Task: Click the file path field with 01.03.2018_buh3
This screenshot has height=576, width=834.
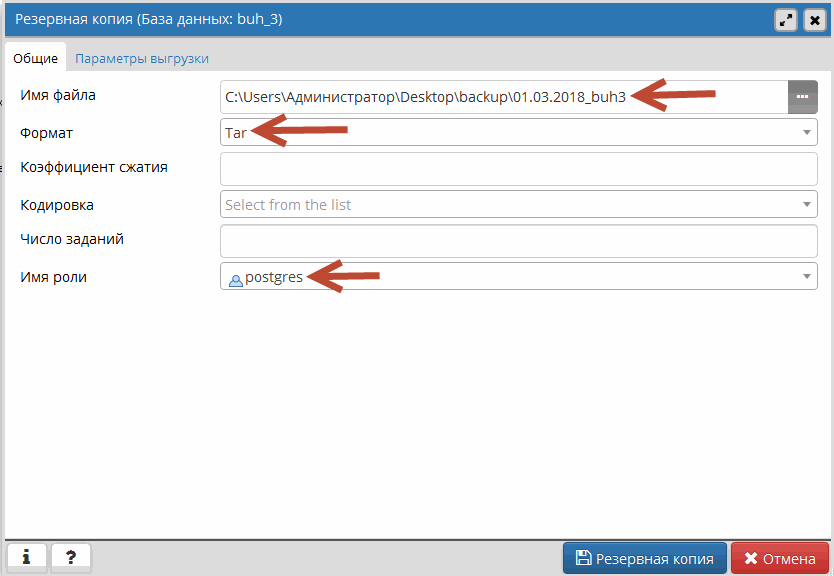Action: coord(500,97)
